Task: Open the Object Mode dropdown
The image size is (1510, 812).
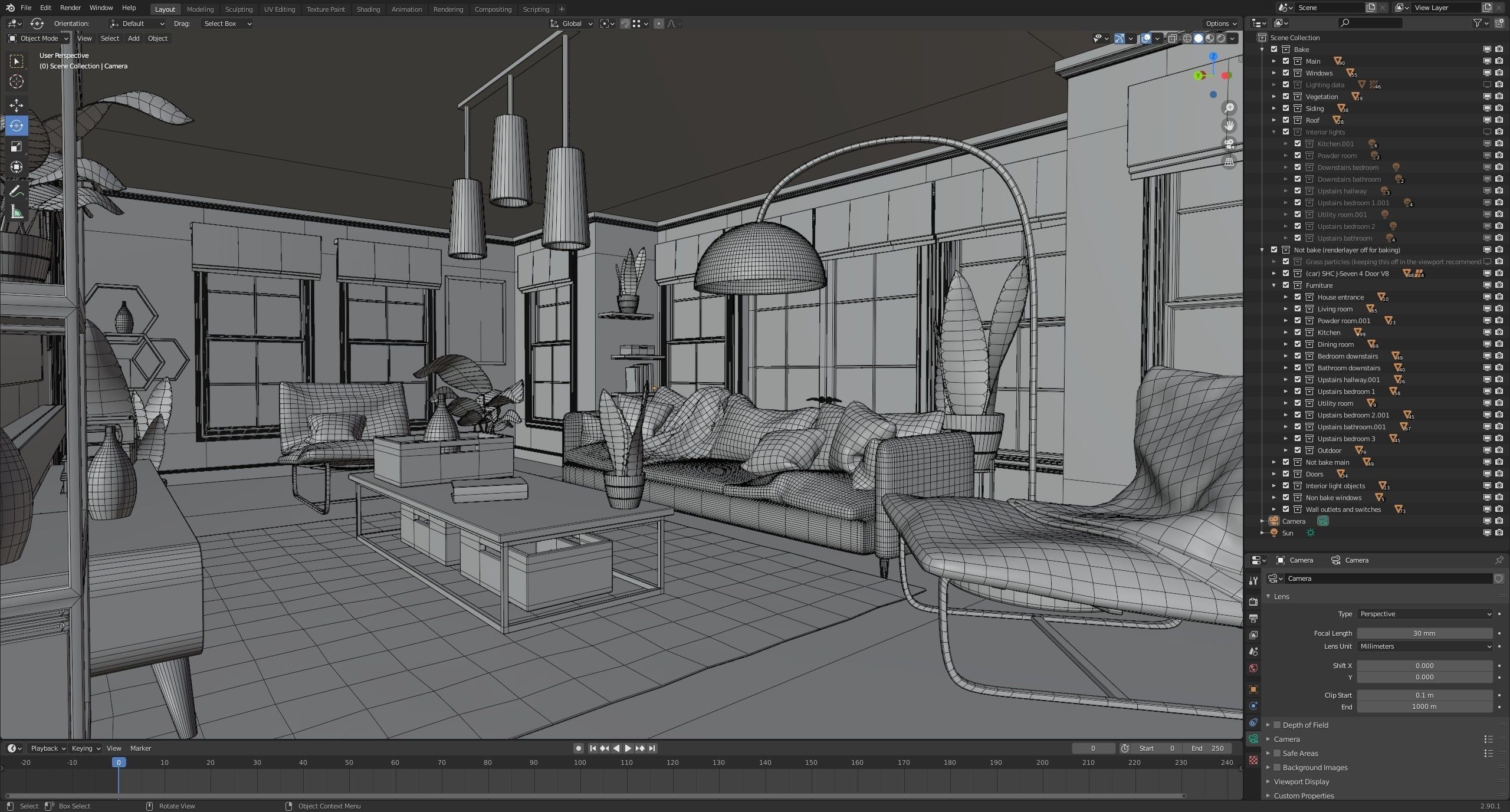Action: tap(39, 38)
